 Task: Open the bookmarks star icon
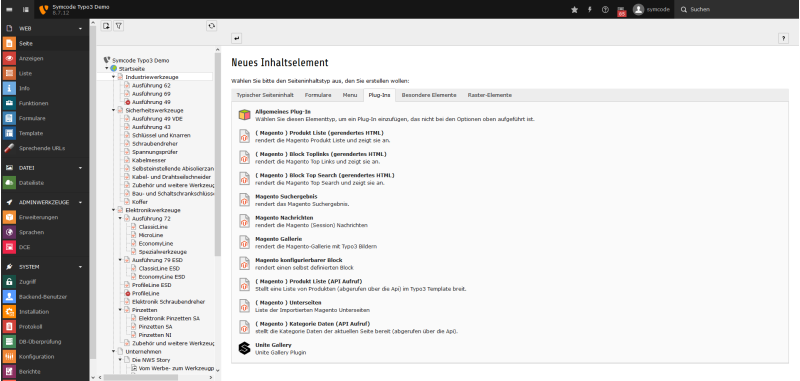click(x=574, y=10)
